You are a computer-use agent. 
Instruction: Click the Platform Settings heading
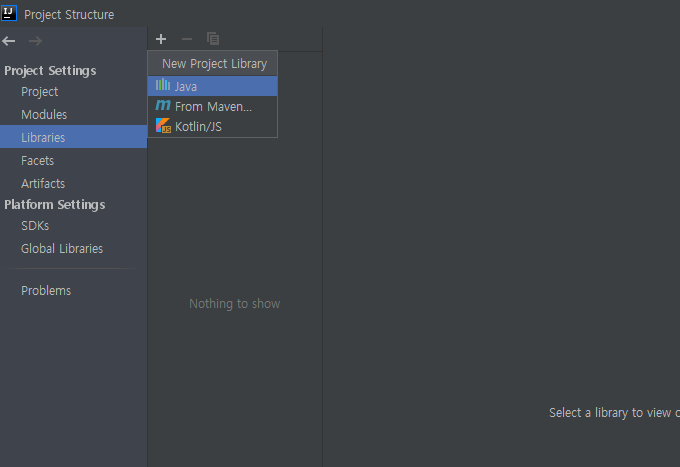tap(55, 205)
